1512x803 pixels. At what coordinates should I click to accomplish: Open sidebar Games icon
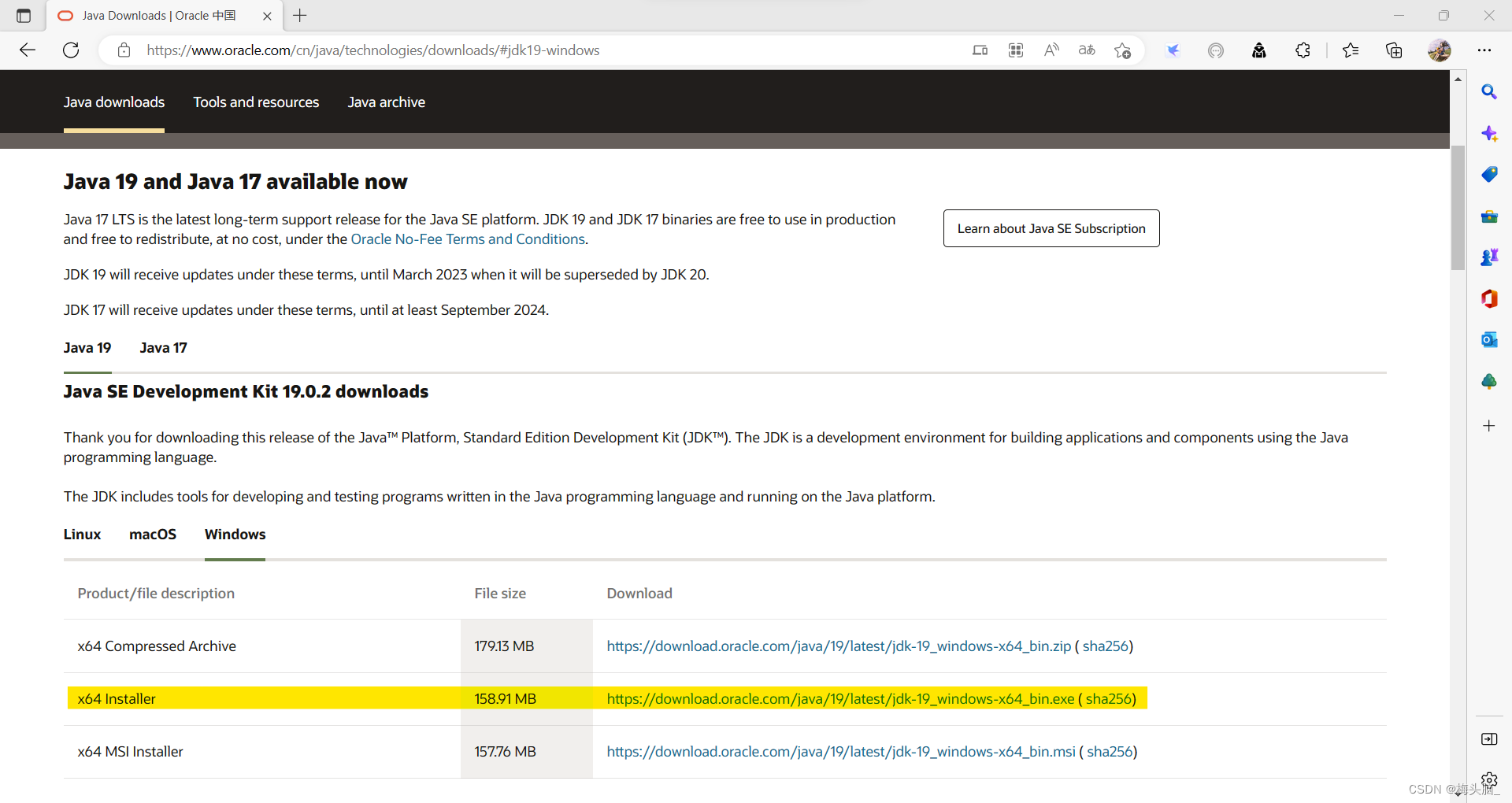click(1489, 257)
